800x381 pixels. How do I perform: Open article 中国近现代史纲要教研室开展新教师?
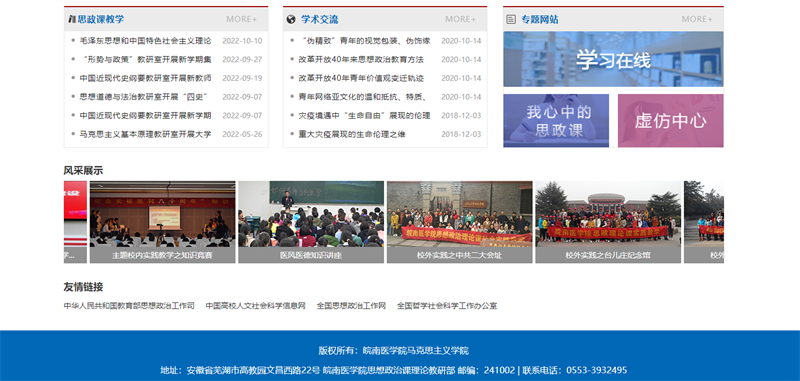coord(145,78)
